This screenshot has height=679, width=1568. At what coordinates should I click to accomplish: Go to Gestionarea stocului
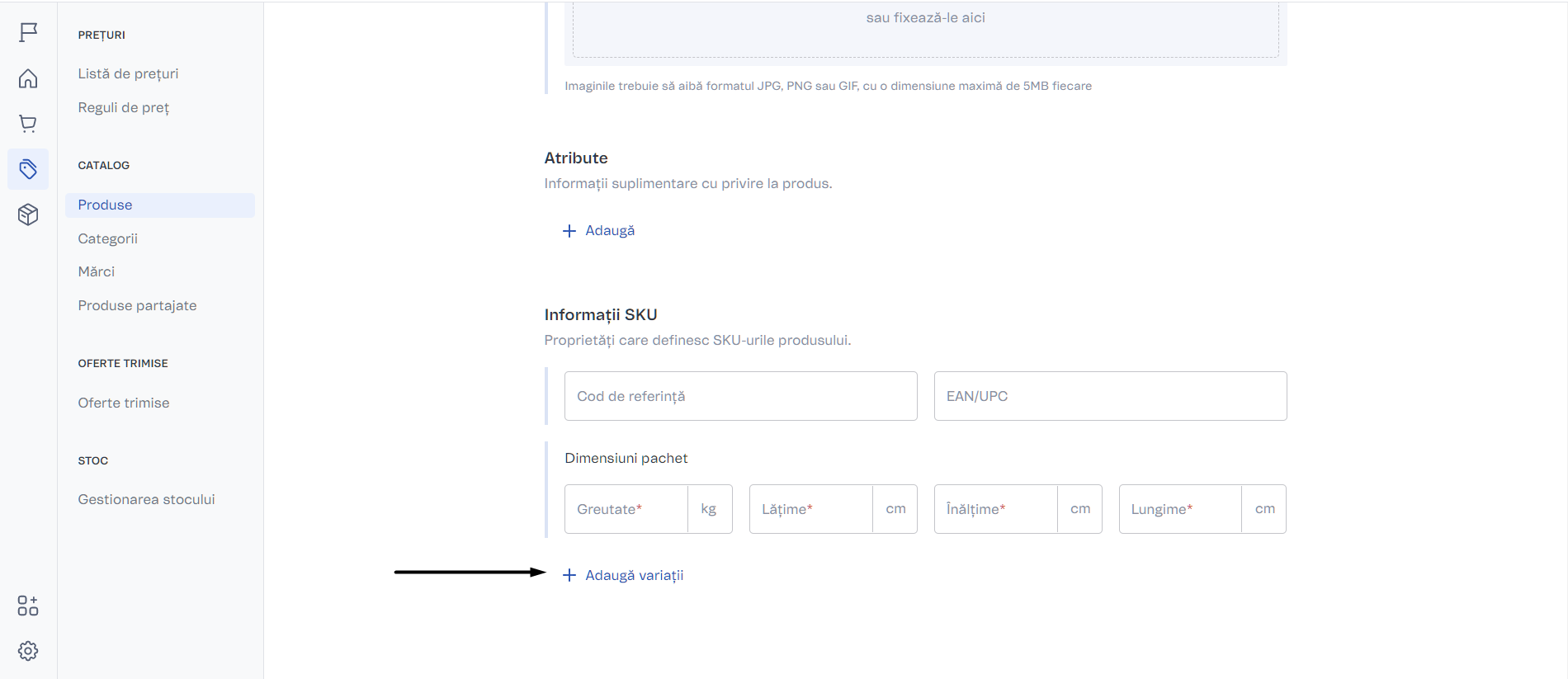coord(146,499)
